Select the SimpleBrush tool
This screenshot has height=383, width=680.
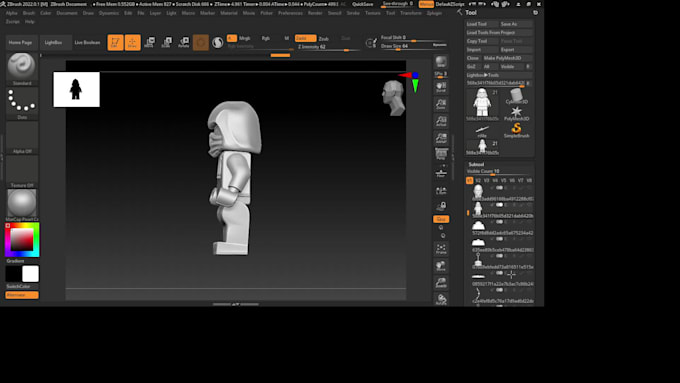pos(517,130)
